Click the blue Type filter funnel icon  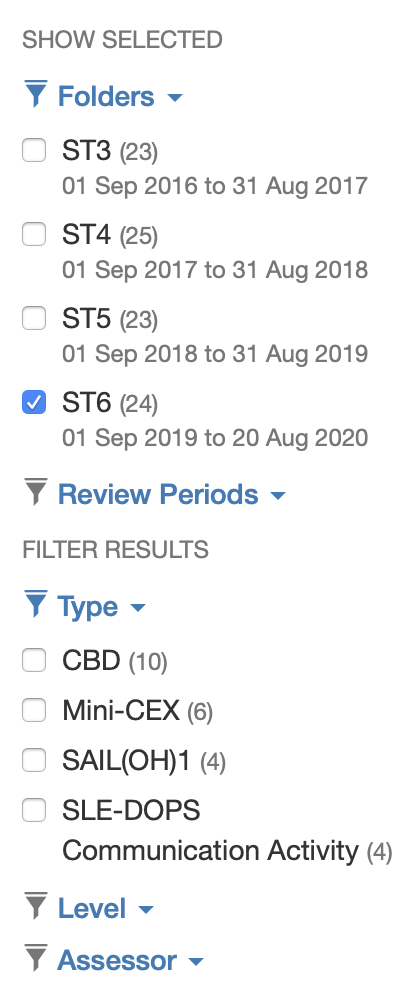point(36,605)
